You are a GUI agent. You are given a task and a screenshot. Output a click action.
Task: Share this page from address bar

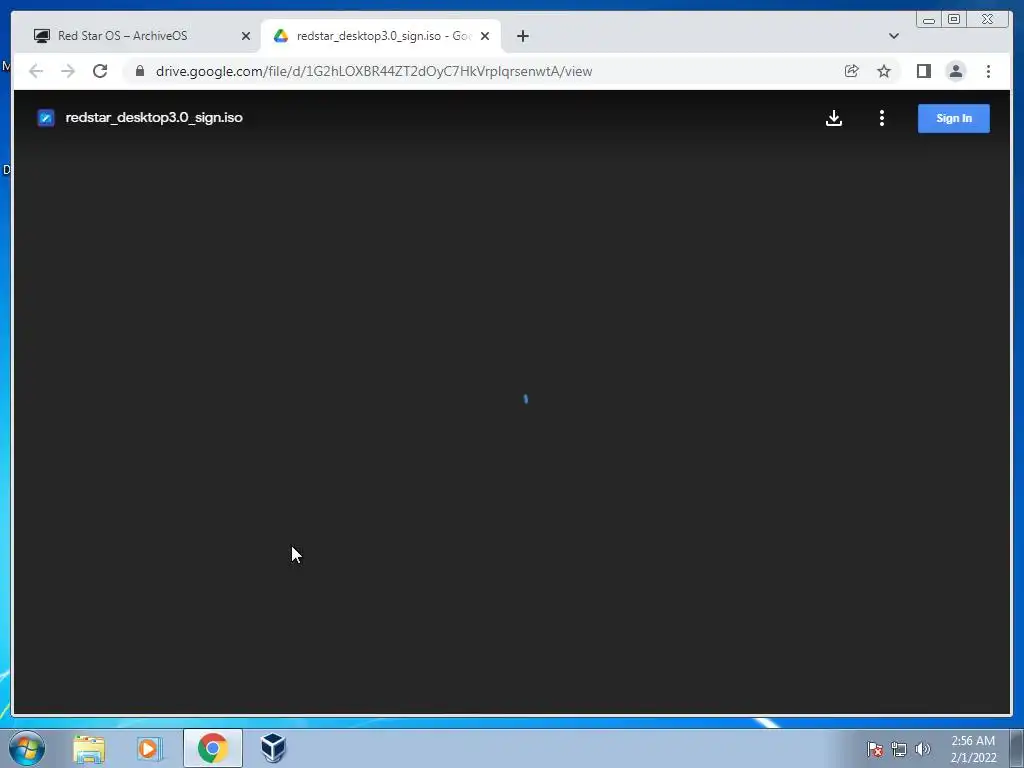tap(851, 71)
